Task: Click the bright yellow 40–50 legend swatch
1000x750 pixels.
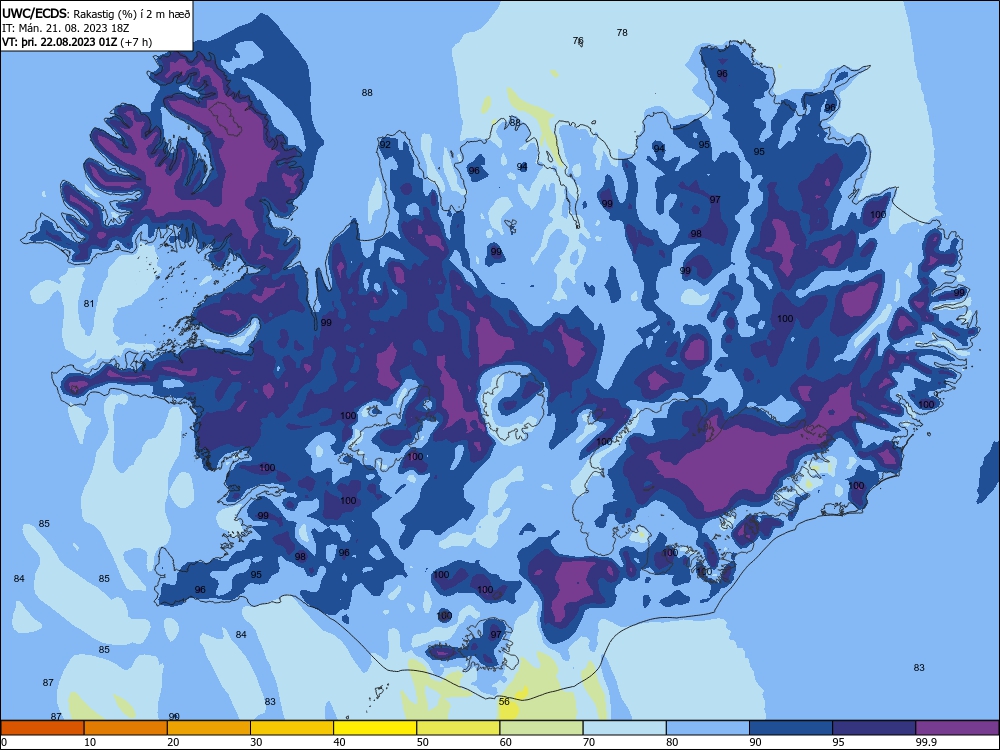Action: (375, 728)
